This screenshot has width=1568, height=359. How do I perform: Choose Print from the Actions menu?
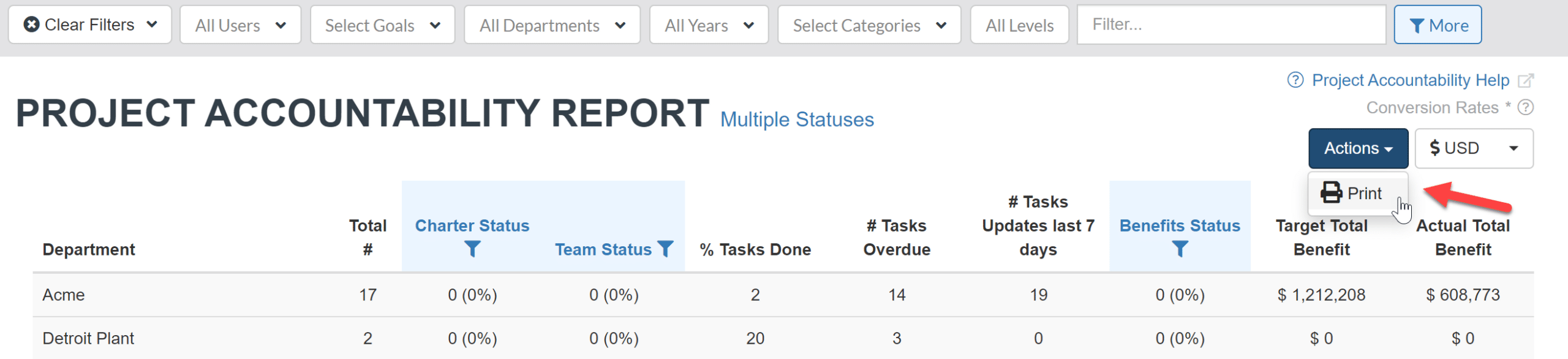(1364, 194)
